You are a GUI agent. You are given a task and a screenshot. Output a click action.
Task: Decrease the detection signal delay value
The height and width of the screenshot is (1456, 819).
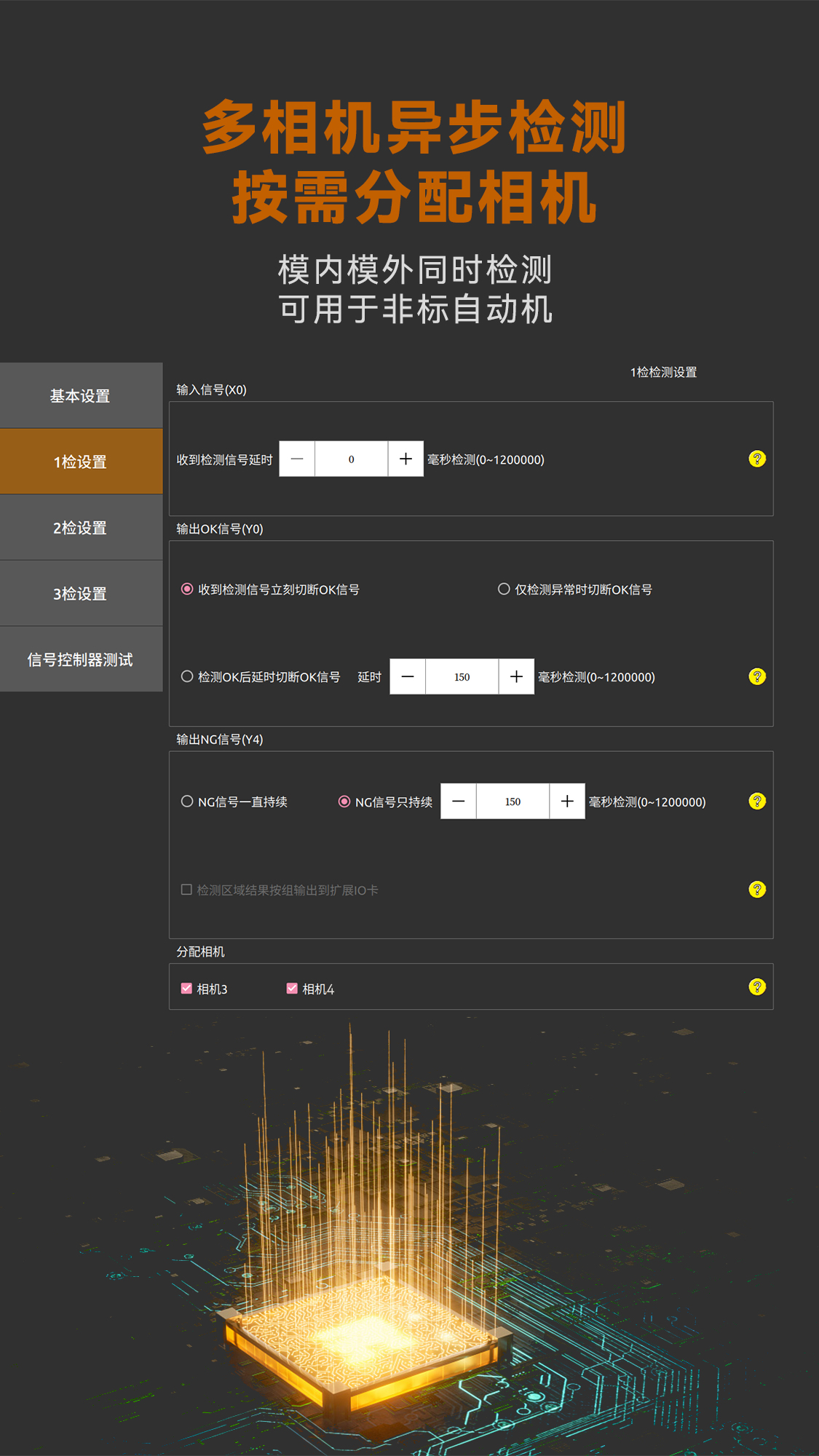tap(297, 459)
